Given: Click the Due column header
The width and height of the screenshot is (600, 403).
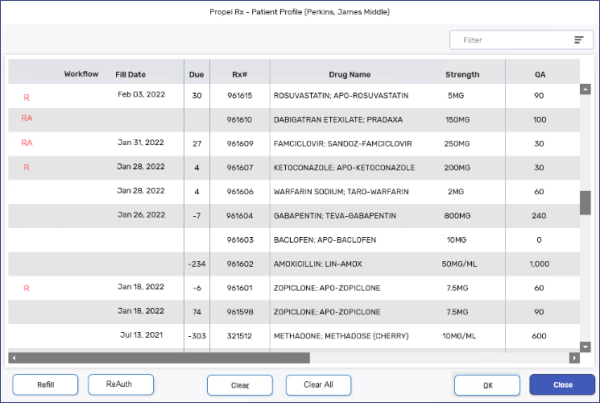Looking at the screenshot, I should point(196,74).
